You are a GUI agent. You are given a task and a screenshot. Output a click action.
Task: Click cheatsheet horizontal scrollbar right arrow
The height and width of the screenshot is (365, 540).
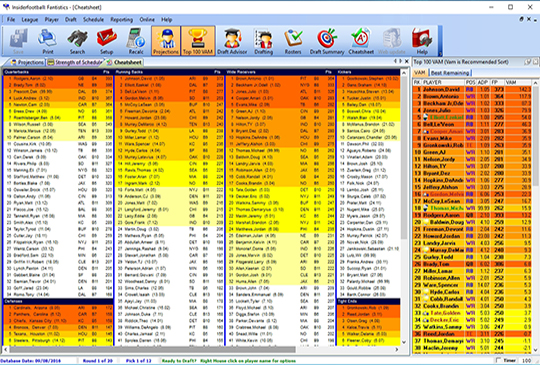tap(396, 350)
